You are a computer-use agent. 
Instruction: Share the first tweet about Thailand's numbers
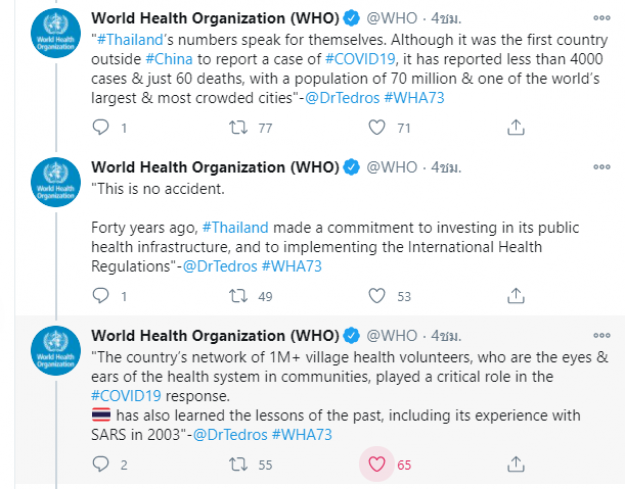coord(516,128)
